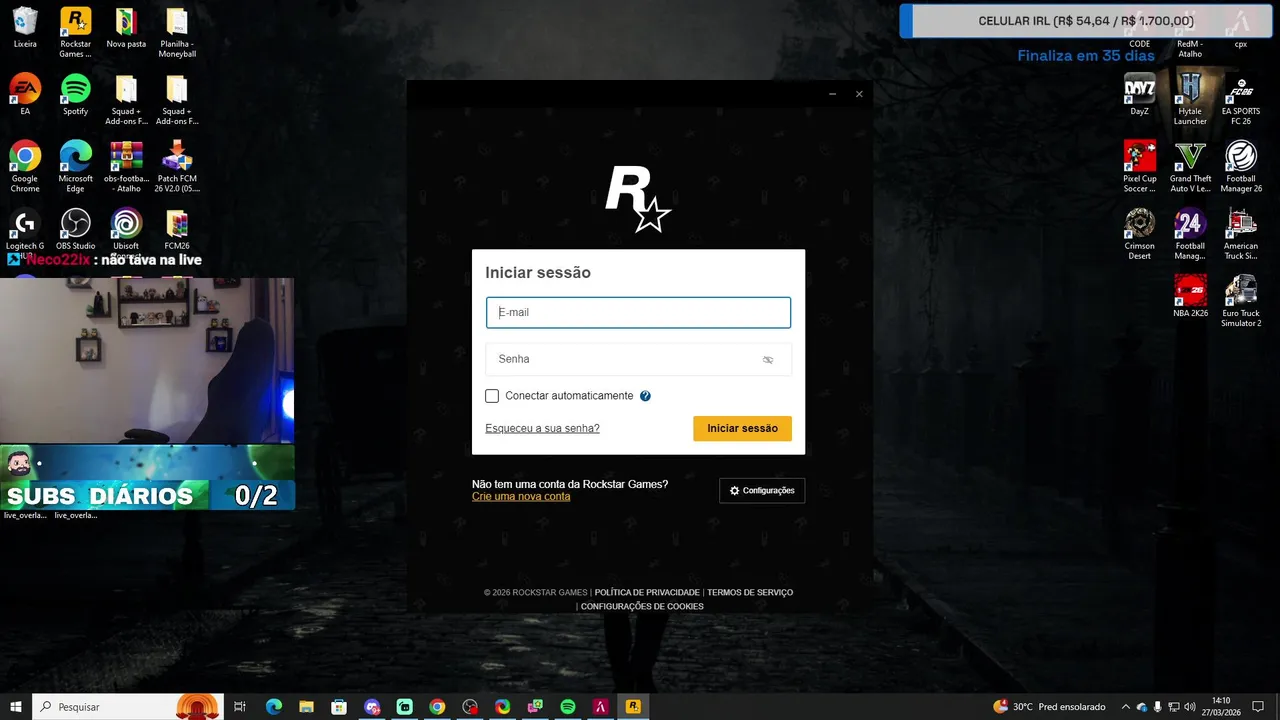Select the OBS Studio desktop icon
1280x720 pixels.
tap(76, 230)
